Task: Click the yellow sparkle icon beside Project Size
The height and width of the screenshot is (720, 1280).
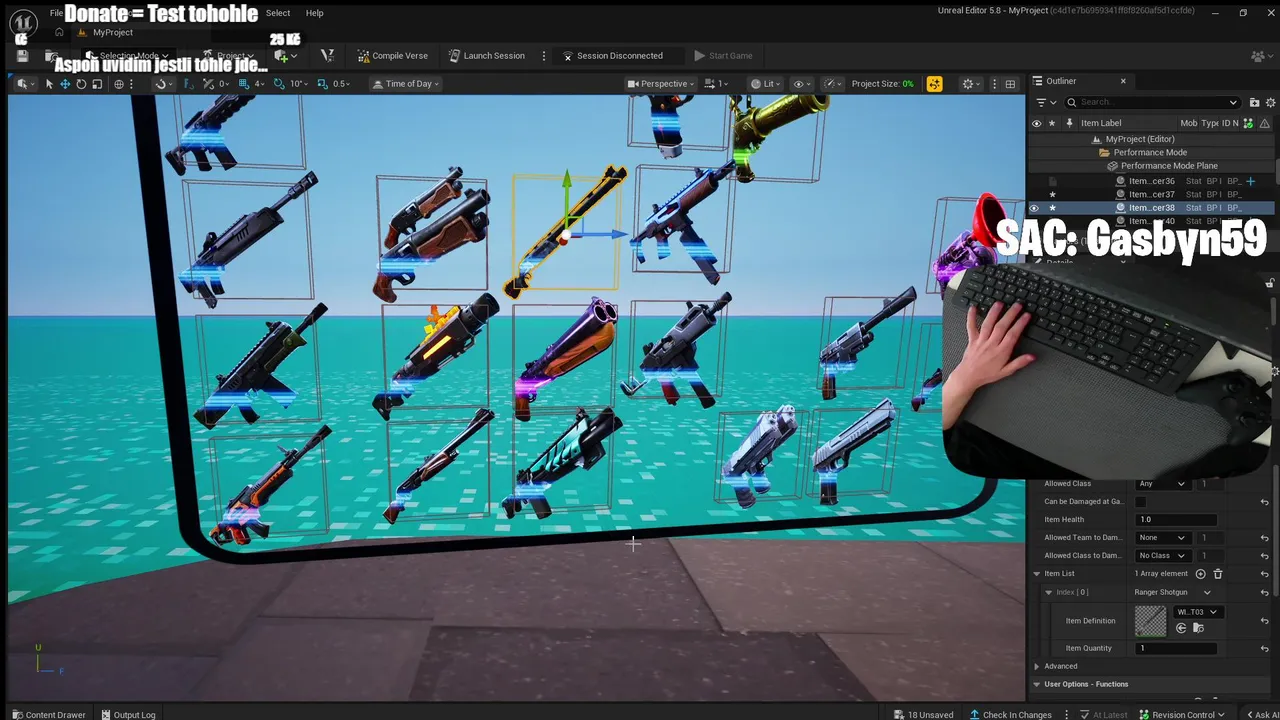Action: point(934,84)
